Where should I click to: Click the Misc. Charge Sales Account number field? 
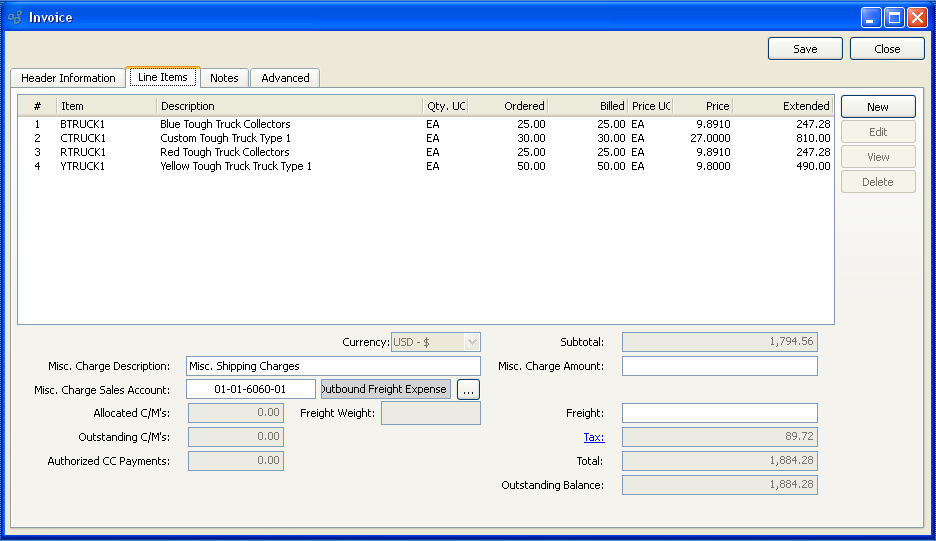(250, 389)
